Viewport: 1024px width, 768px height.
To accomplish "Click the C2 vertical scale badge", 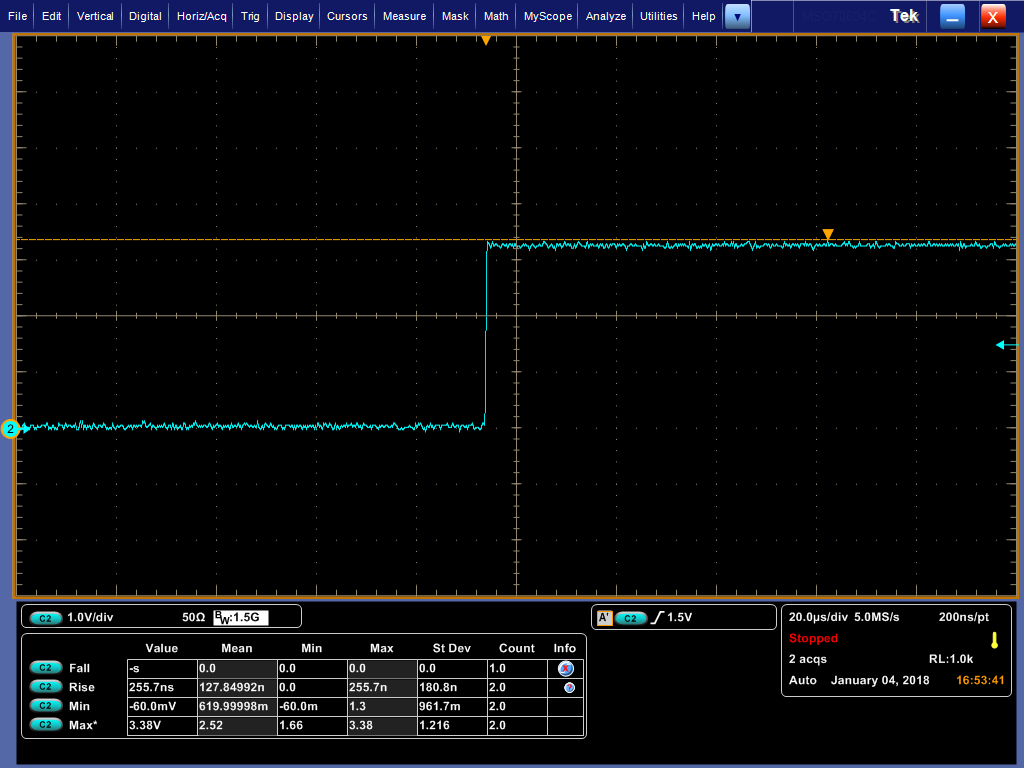I will pos(46,618).
